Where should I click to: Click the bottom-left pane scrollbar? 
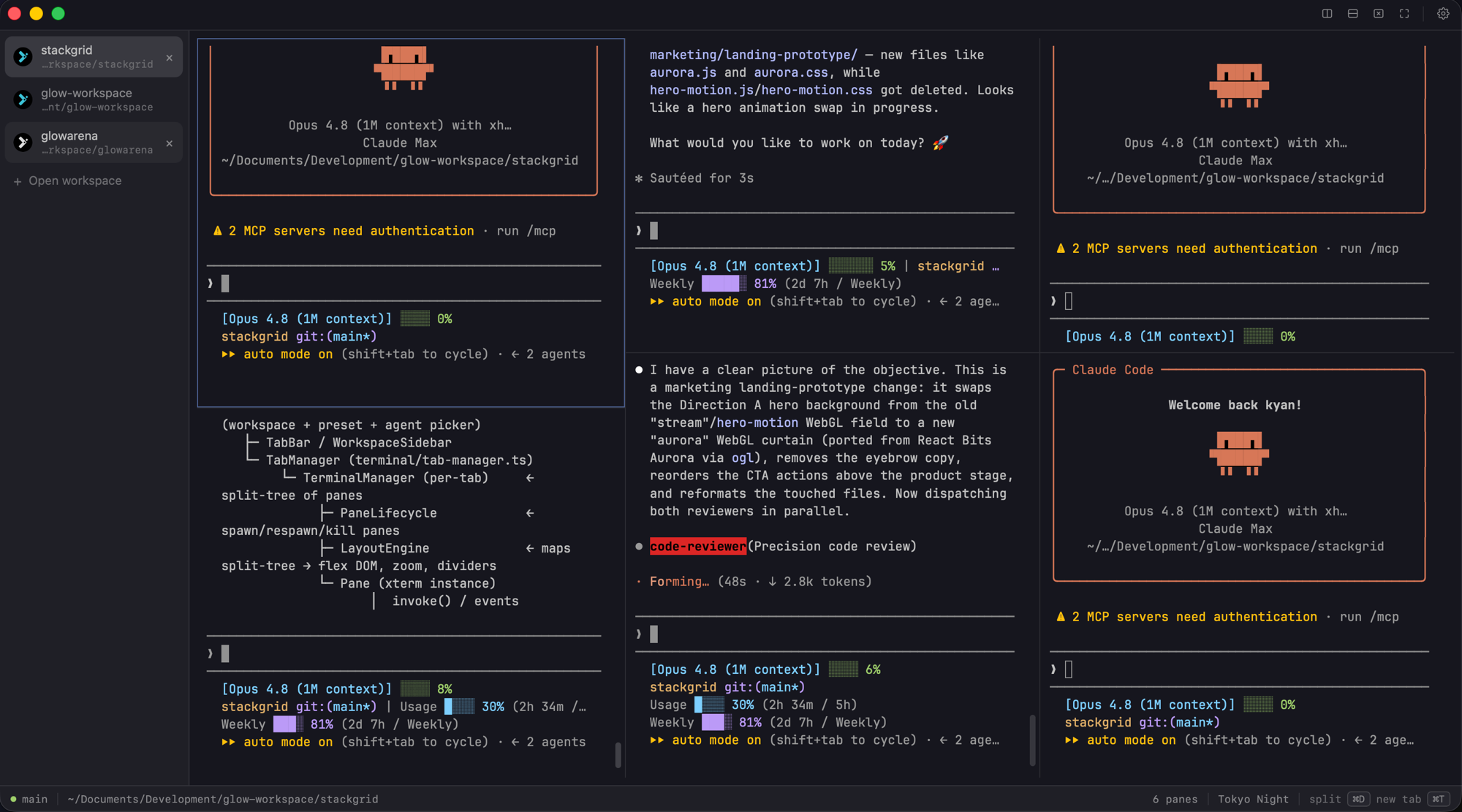click(618, 755)
